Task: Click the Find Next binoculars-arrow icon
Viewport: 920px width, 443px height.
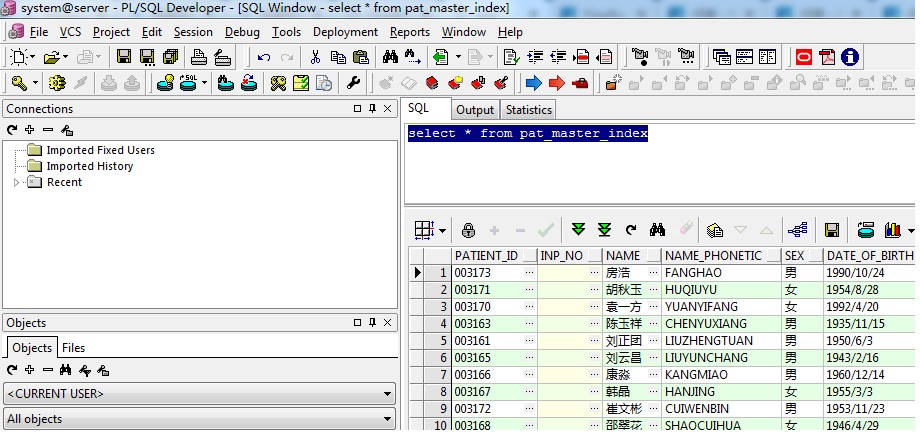Action: [413, 57]
